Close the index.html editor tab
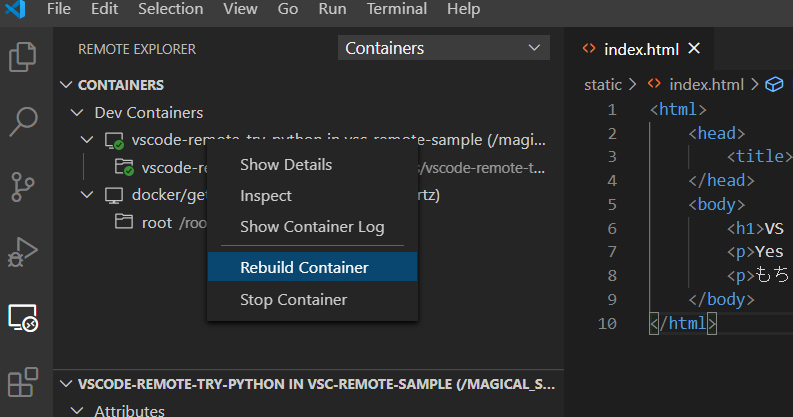 coord(694,49)
